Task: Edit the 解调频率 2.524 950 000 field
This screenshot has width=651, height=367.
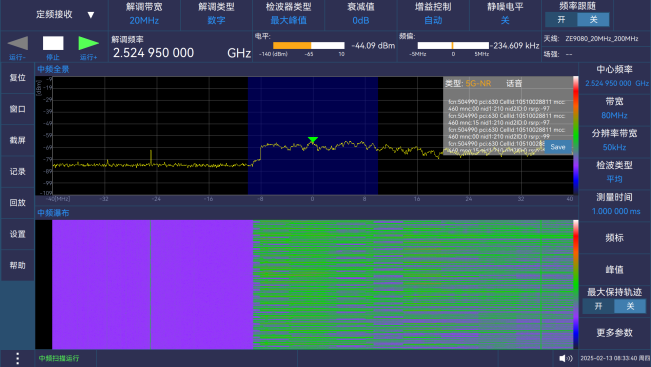Action: [x=153, y=53]
